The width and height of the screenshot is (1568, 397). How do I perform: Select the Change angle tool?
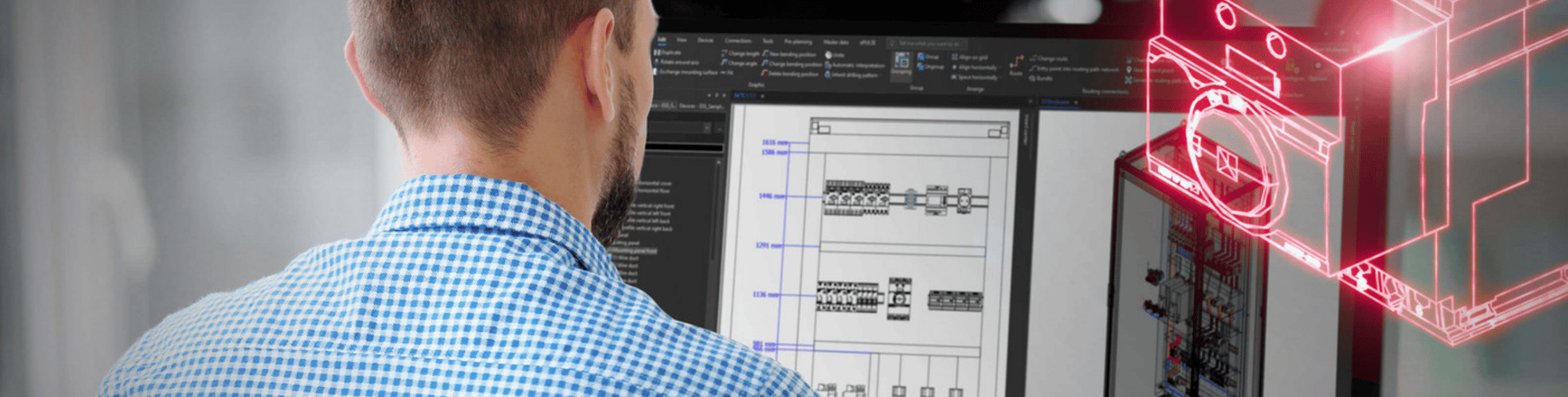point(739,63)
